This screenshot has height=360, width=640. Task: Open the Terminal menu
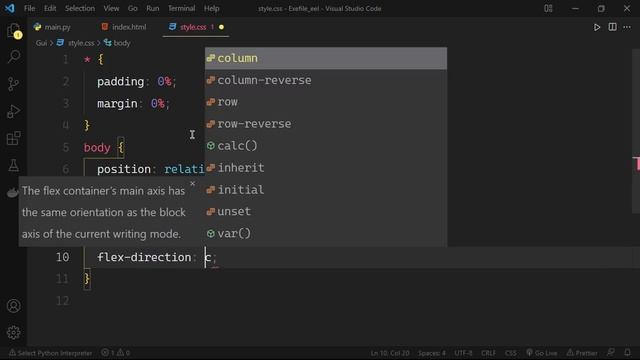[182, 8]
